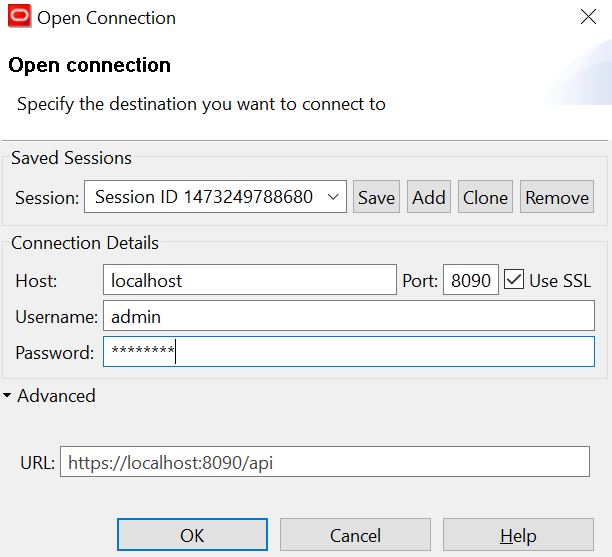Cancel the connection dialog
This screenshot has width=612, height=557.
click(355, 535)
